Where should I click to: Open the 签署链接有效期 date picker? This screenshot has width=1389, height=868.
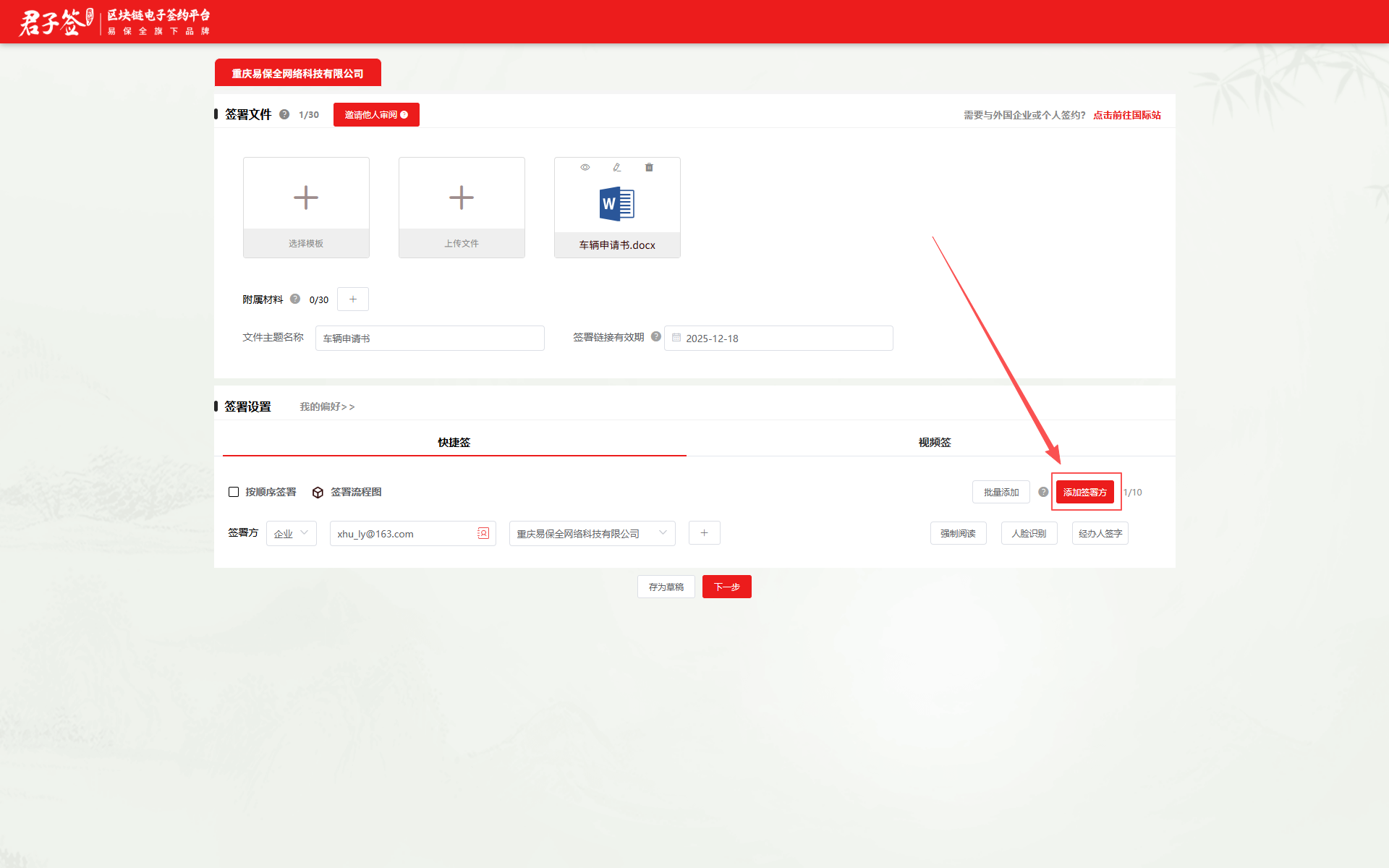click(x=778, y=338)
